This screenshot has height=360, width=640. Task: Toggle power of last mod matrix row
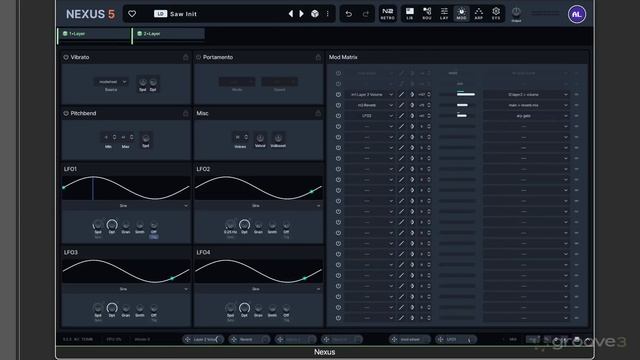(338, 318)
